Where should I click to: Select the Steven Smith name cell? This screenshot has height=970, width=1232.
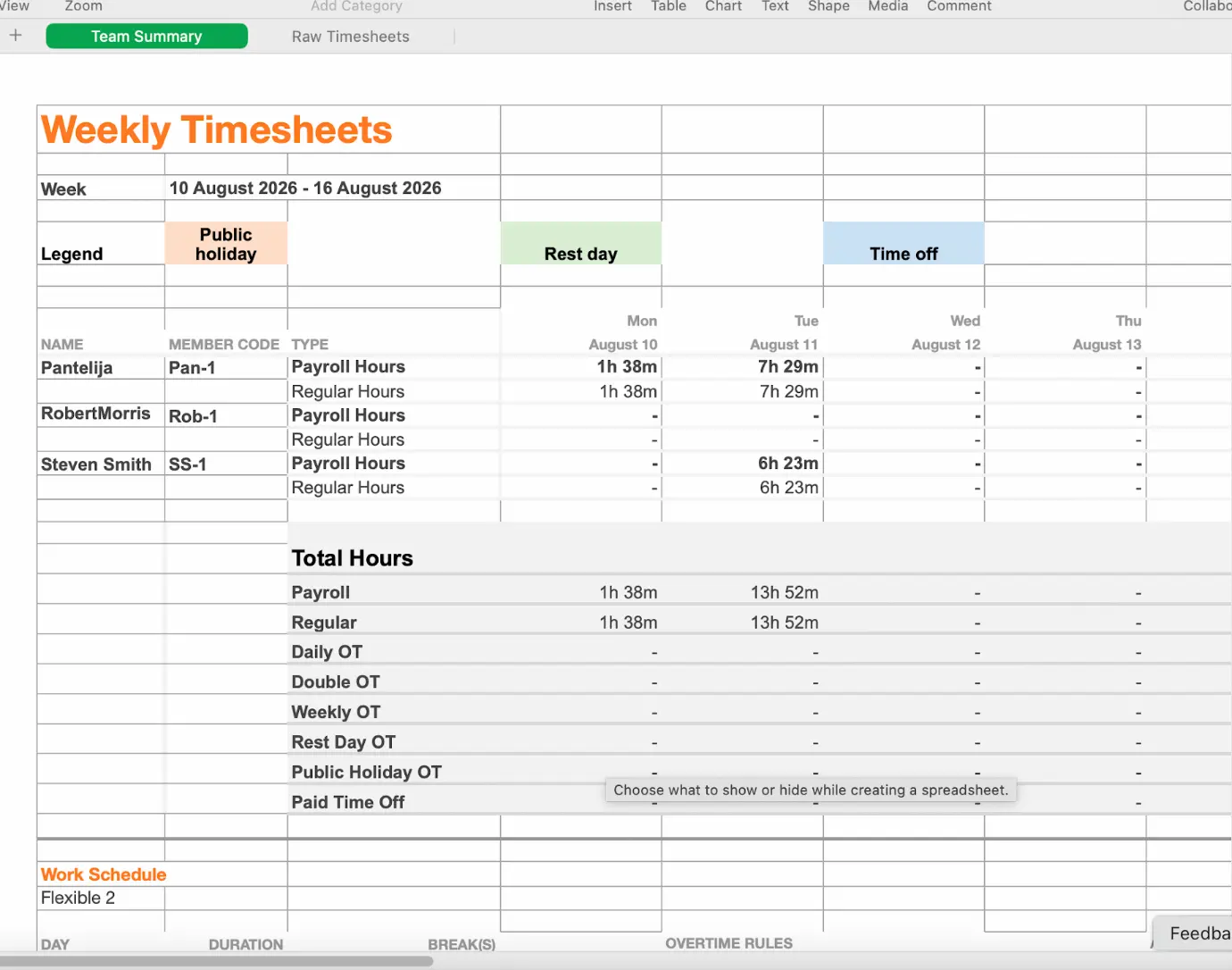[101, 464]
